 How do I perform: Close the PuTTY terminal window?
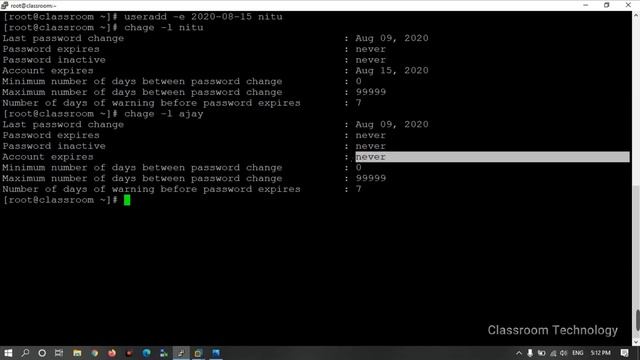click(x=628, y=5)
